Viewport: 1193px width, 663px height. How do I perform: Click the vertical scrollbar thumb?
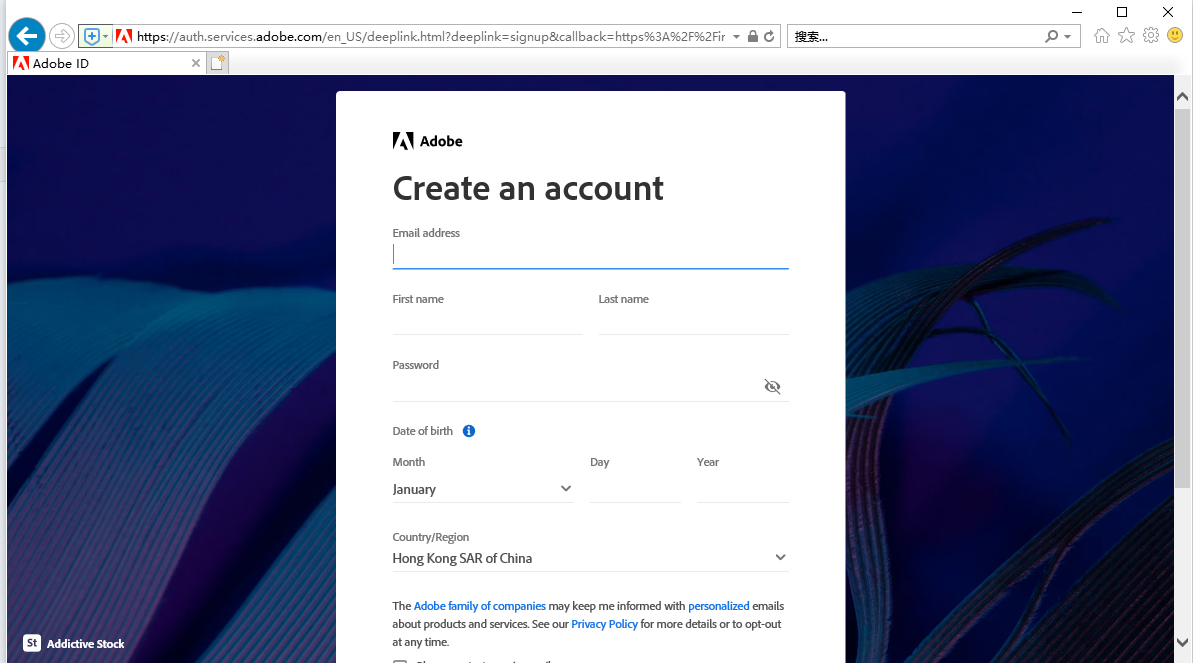[x=1182, y=298]
